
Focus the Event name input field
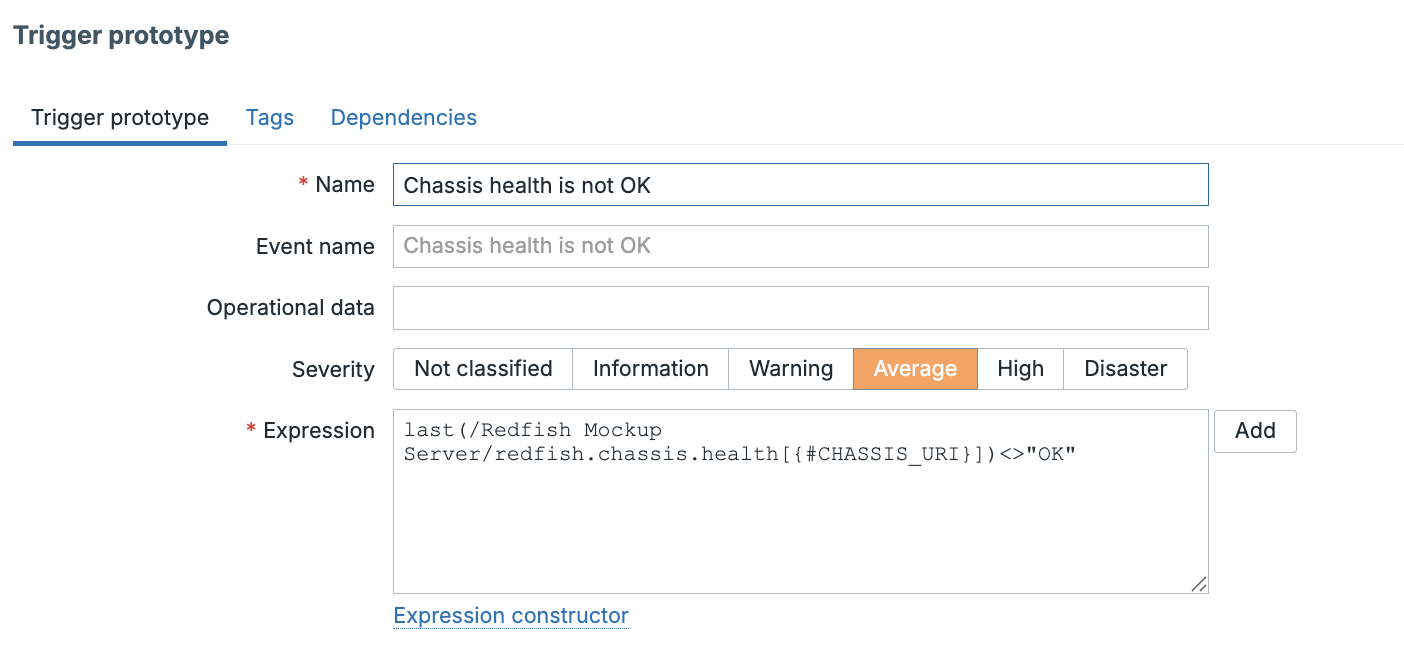coord(800,246)
